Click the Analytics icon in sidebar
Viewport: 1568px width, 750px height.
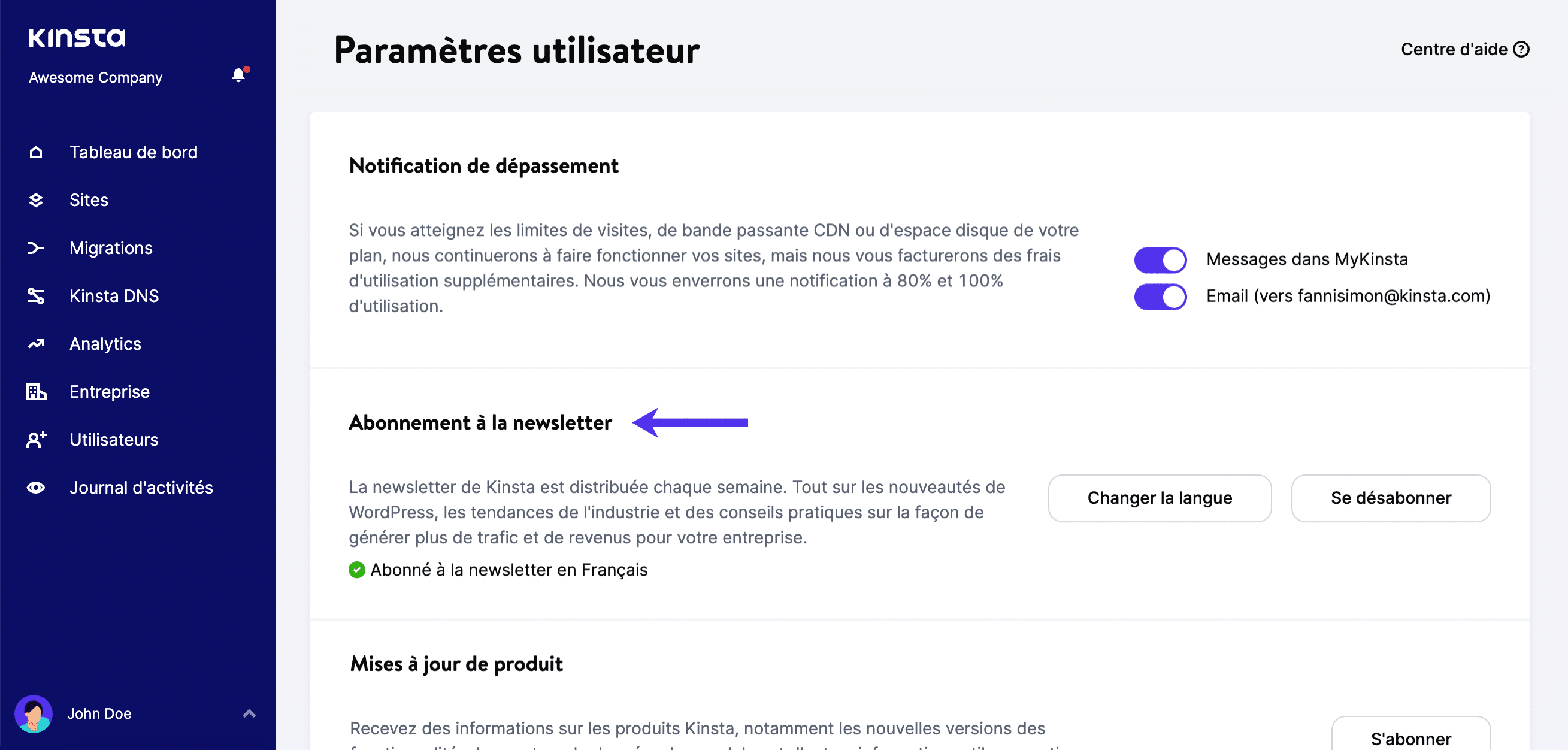click(x=36, y=343)
